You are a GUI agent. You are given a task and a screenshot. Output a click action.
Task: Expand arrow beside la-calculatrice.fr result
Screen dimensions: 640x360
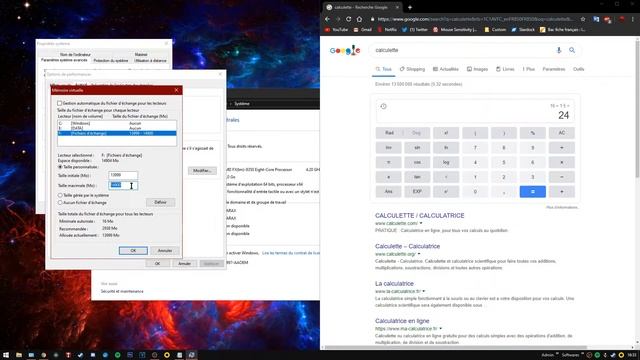(424, 291)
